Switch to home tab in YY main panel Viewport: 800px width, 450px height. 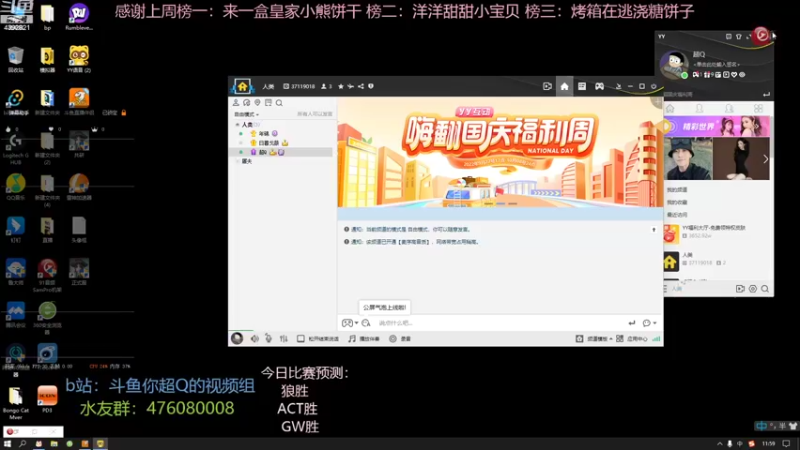tap(670, 109)
